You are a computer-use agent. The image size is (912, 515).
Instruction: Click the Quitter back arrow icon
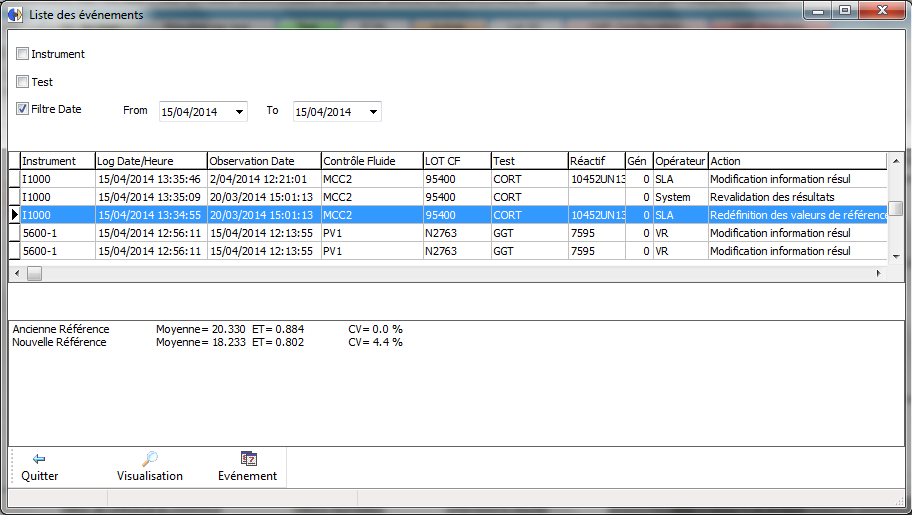pos(39,459)
